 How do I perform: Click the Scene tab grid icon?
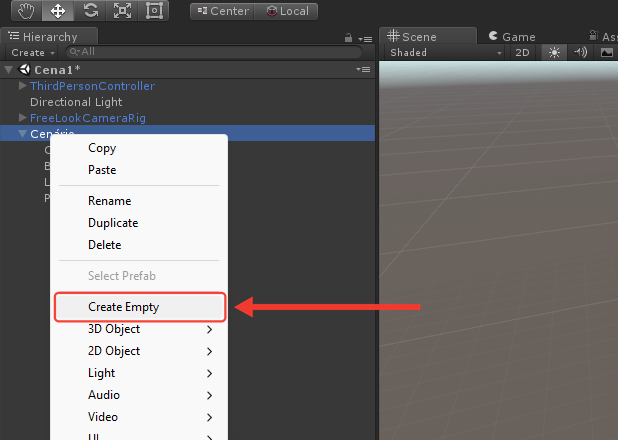click(393, 36)
